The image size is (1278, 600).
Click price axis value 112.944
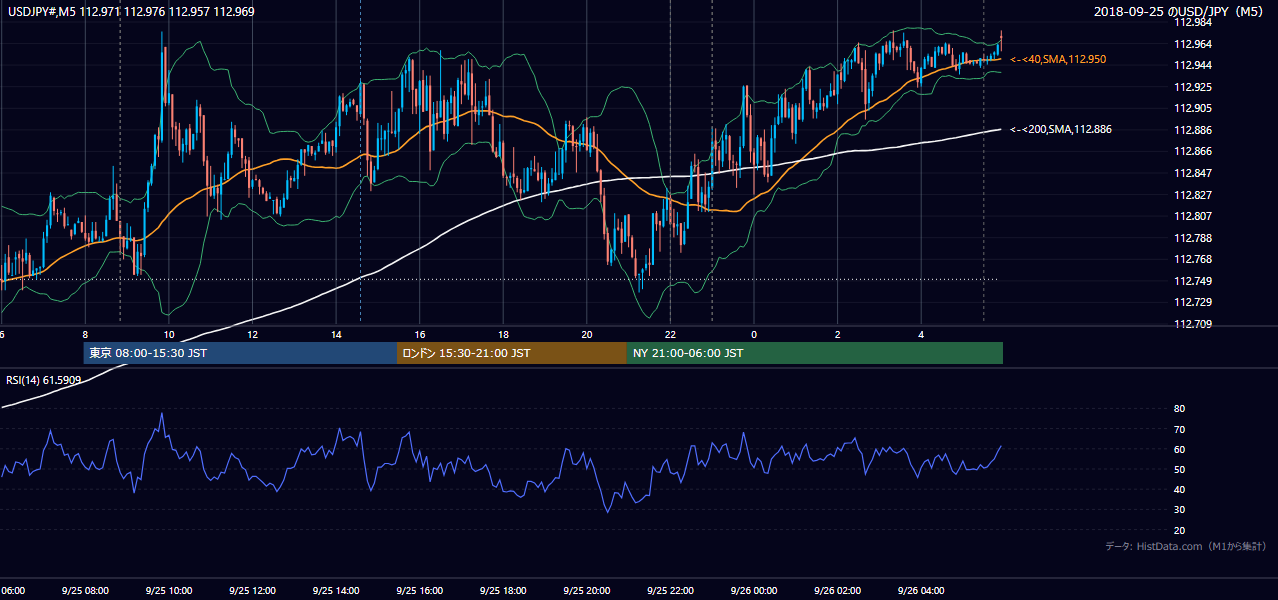(1192, 65)
